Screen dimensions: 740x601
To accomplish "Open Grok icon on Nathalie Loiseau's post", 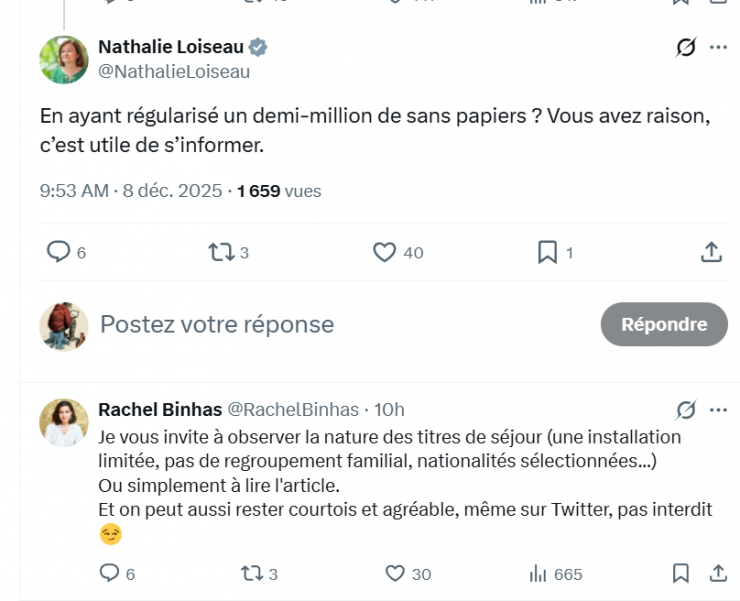I will tap(686, 47).
